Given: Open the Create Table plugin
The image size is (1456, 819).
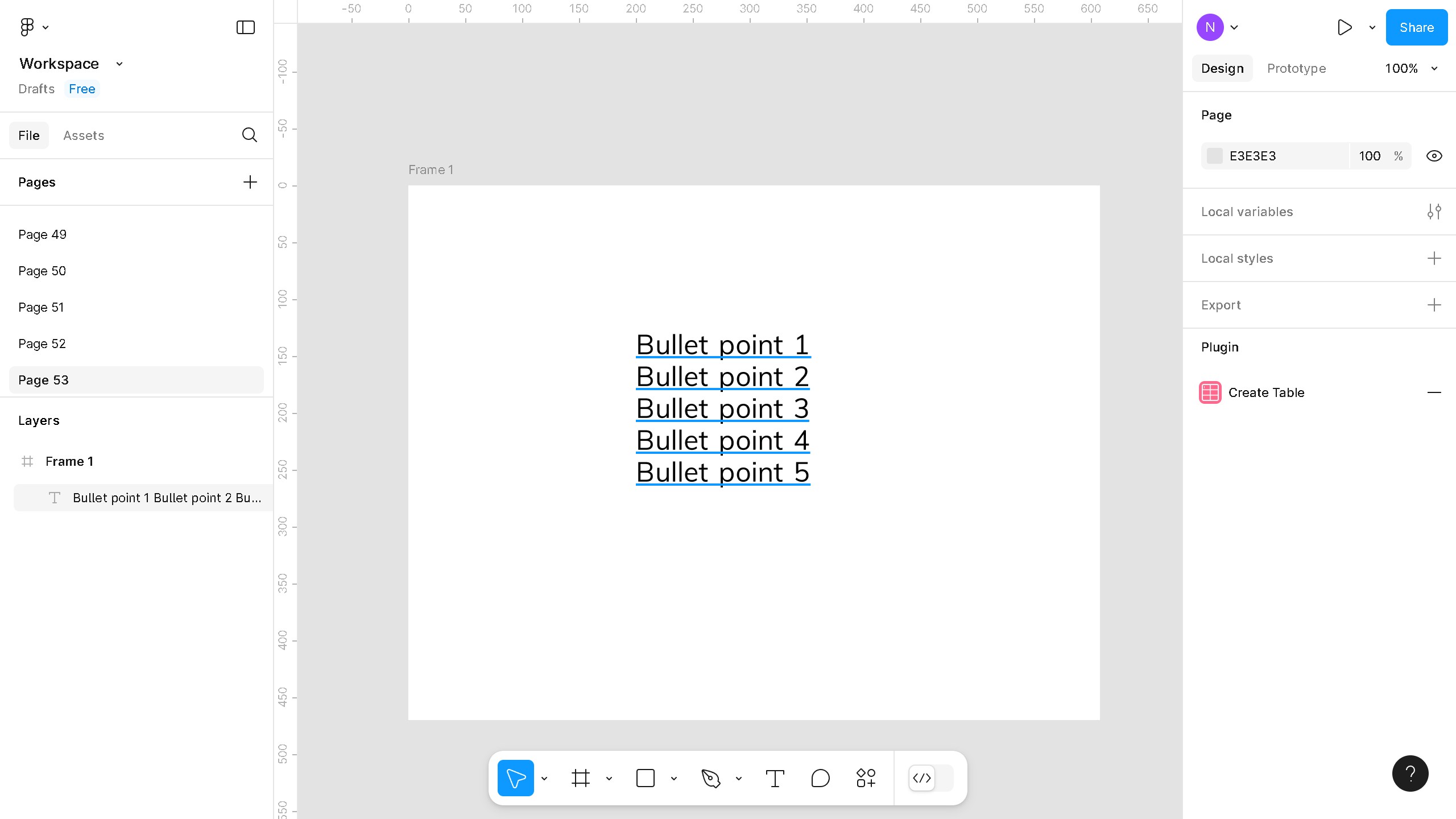Looking at the screenshot, I should tap(1265, 392).
